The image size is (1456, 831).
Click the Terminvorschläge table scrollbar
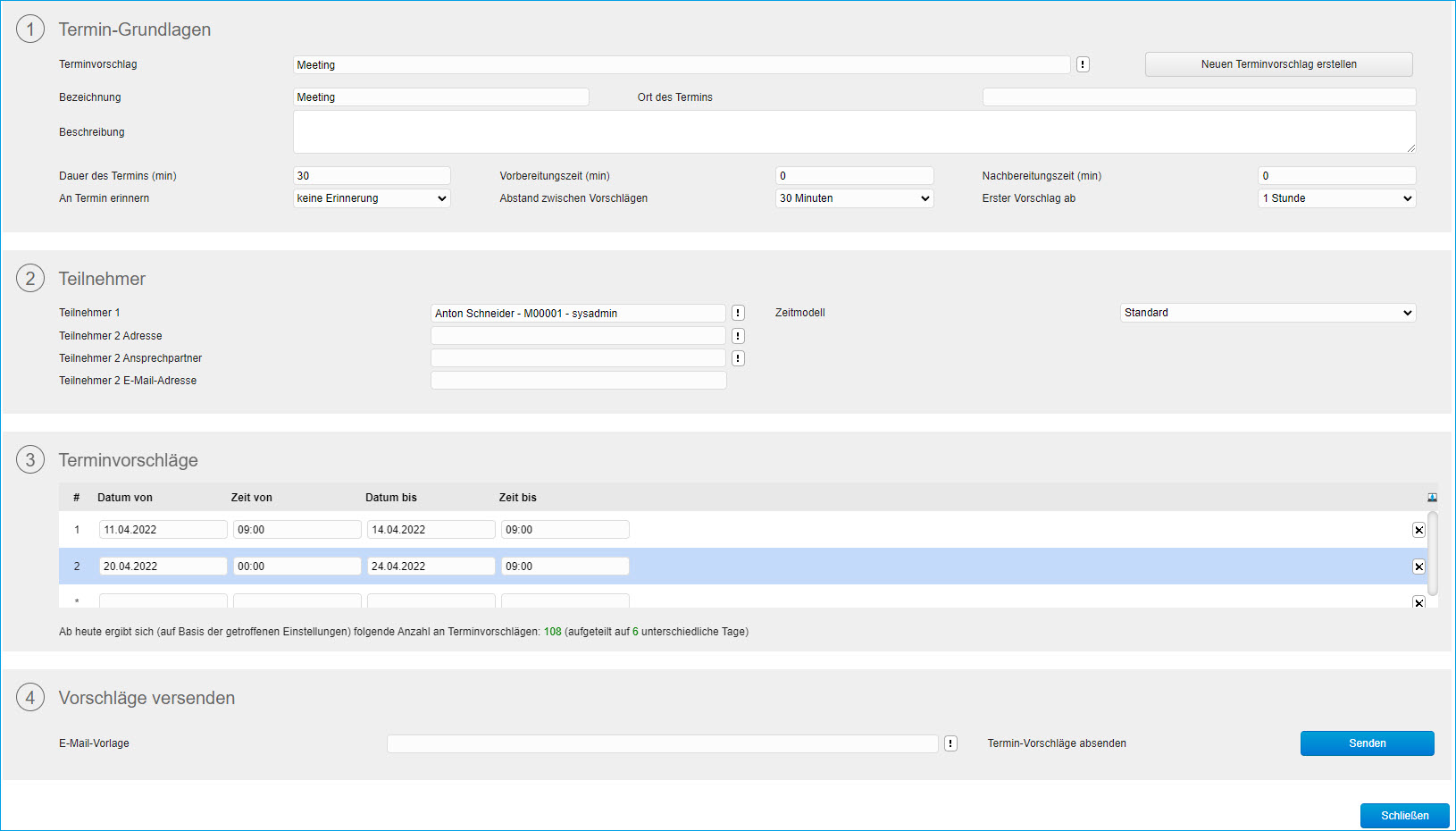[1433, 554]
